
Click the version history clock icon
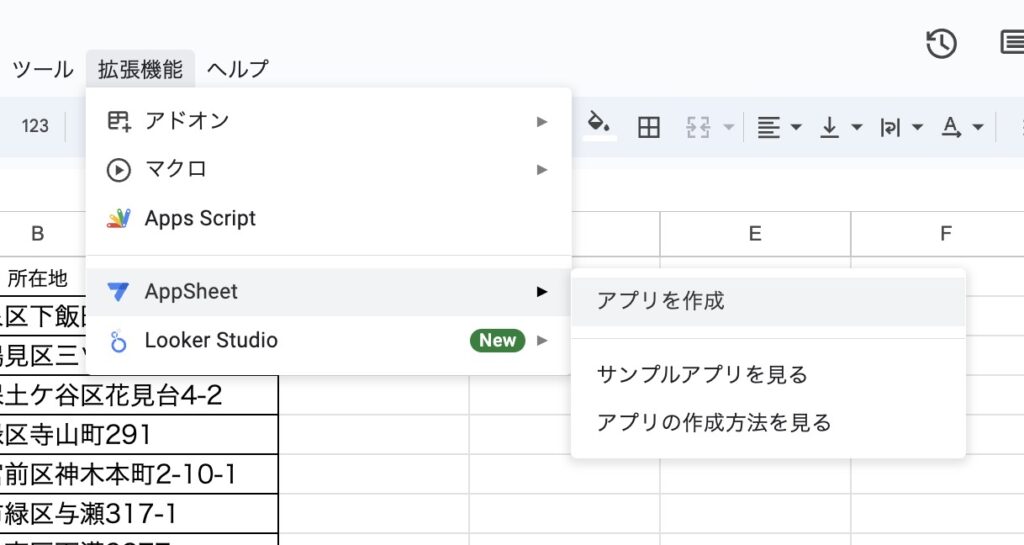click(x=941, y=43)
